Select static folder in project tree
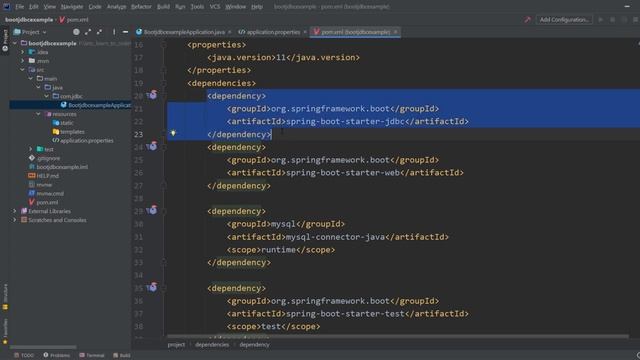 click(x=63, y=123)
